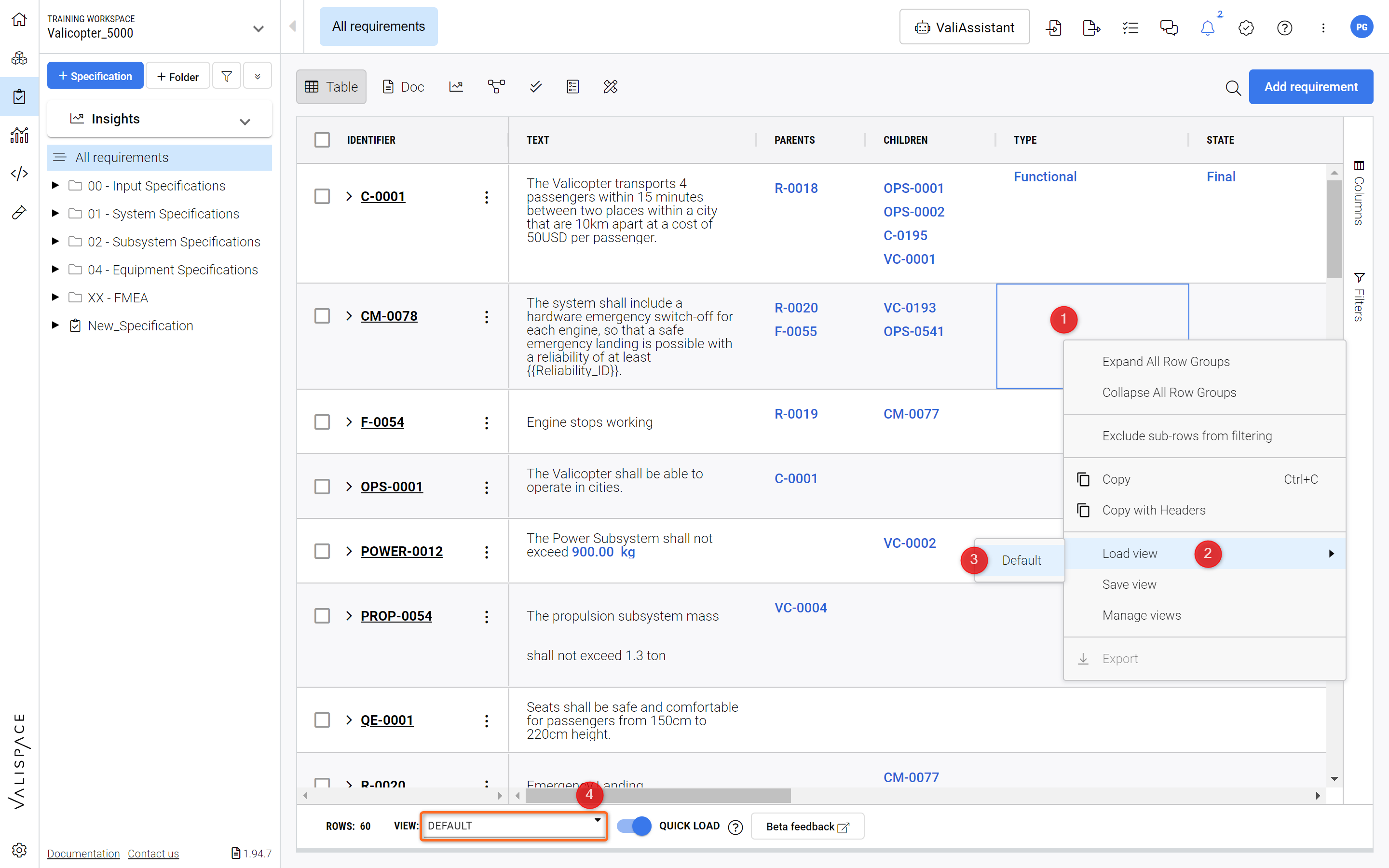Open the Valicopter_5000 workspace dropdown
The image size is (1389, 868).
tap(259, 28)
